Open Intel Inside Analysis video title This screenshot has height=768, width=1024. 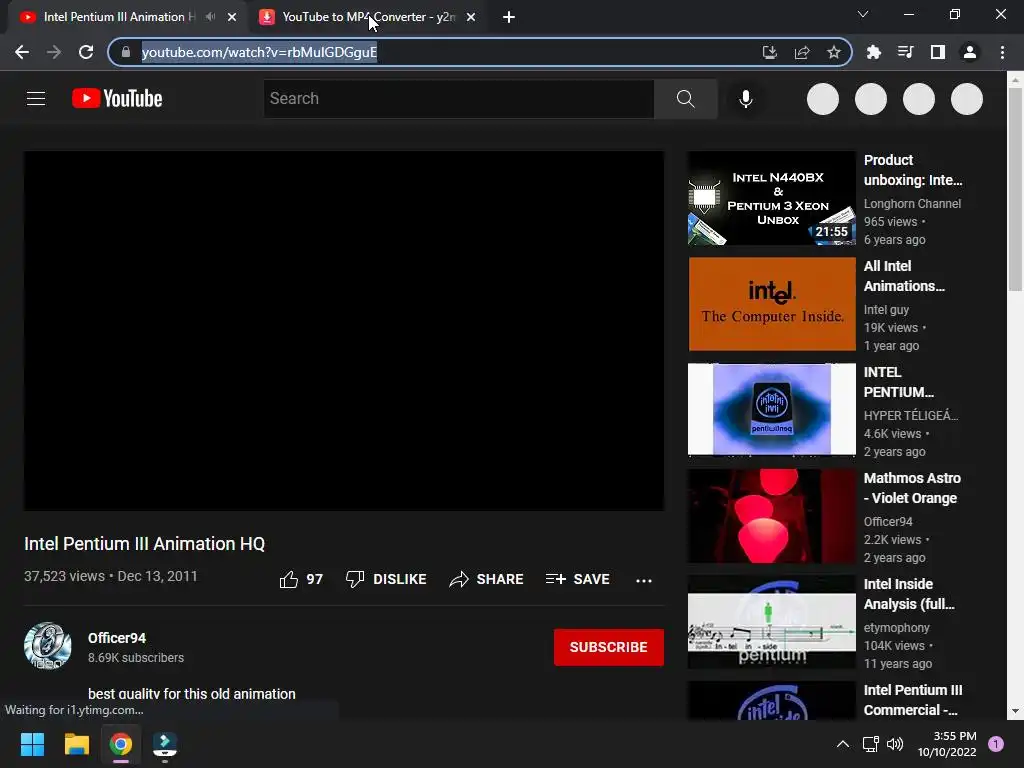(909, 594)
